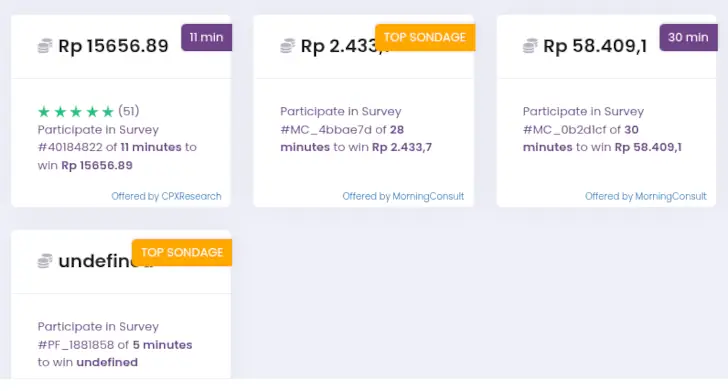The height and width of the screenshot is (391, 728).
Task: Open survey #MC_0b2d1cf description
Action: (602, 130)
